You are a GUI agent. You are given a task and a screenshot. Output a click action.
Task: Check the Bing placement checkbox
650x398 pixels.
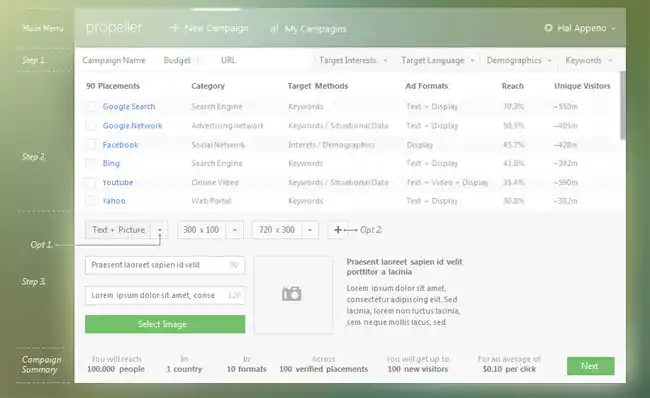[91, 163]
